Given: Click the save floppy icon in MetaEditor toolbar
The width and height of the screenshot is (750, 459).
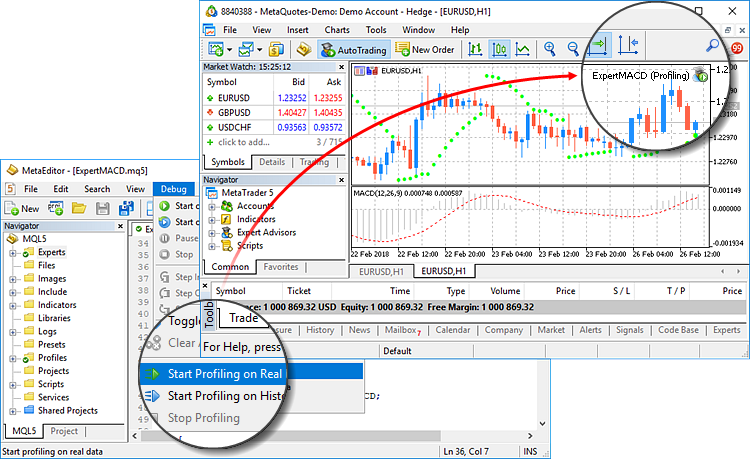Looking at the screenshot, I should [x=102, y=208].
